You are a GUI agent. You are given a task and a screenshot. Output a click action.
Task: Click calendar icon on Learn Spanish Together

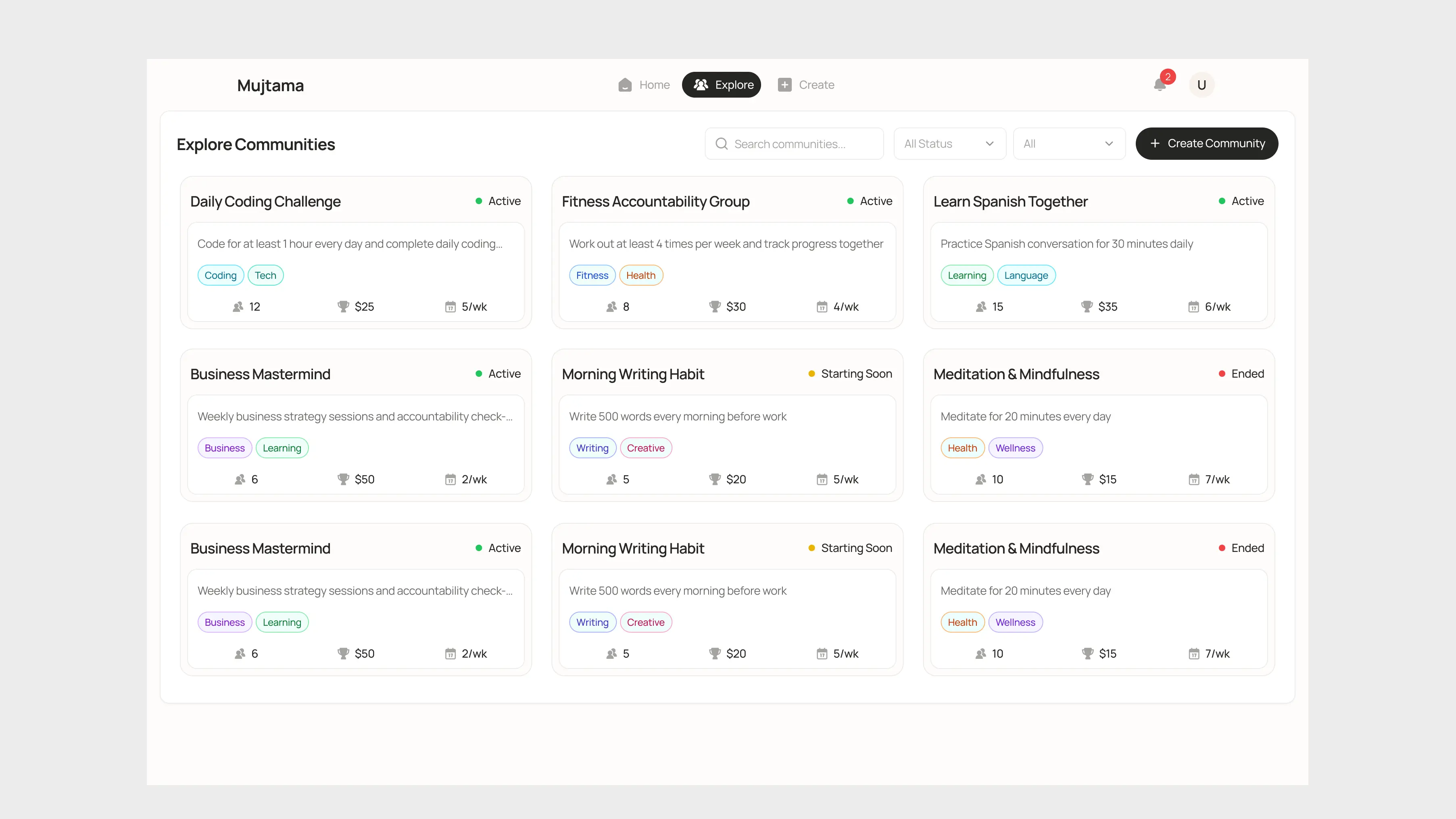tap(1193, 306)
